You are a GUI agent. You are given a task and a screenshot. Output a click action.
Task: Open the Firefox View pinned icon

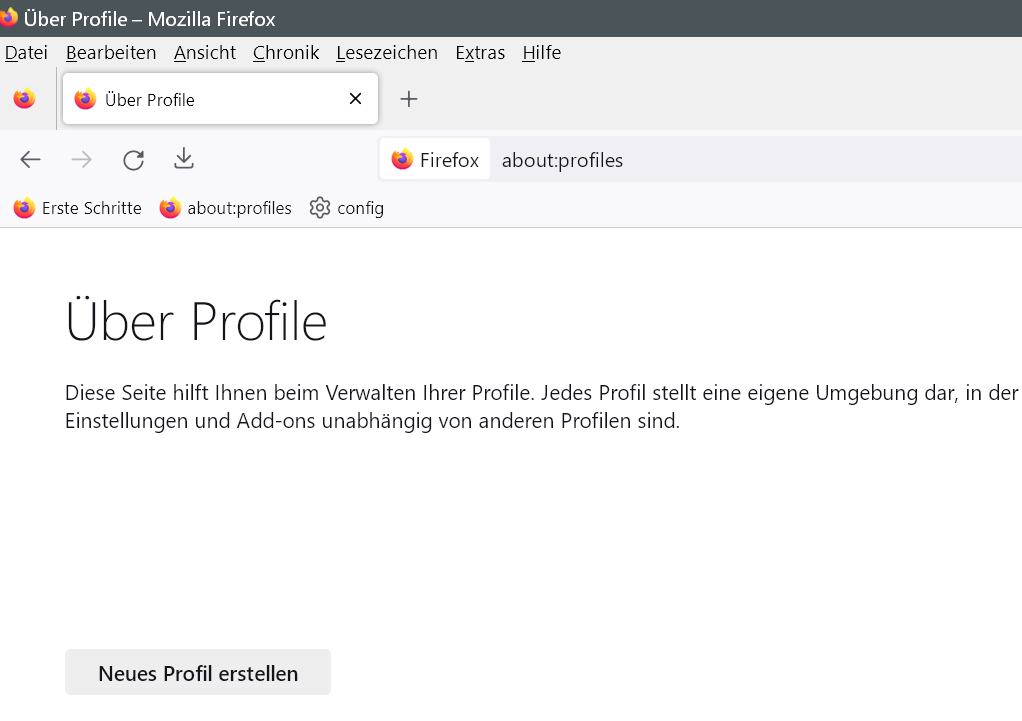click(x=25, y=99)
